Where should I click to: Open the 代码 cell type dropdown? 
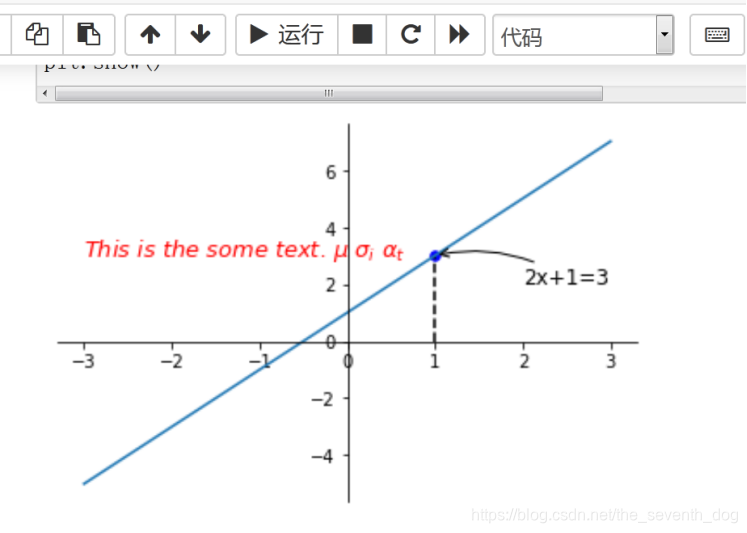coord(583,35)
